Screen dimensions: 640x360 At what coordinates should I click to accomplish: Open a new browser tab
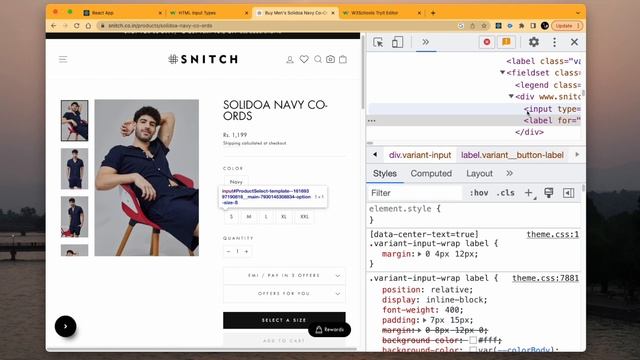click(x=433, y=13)
